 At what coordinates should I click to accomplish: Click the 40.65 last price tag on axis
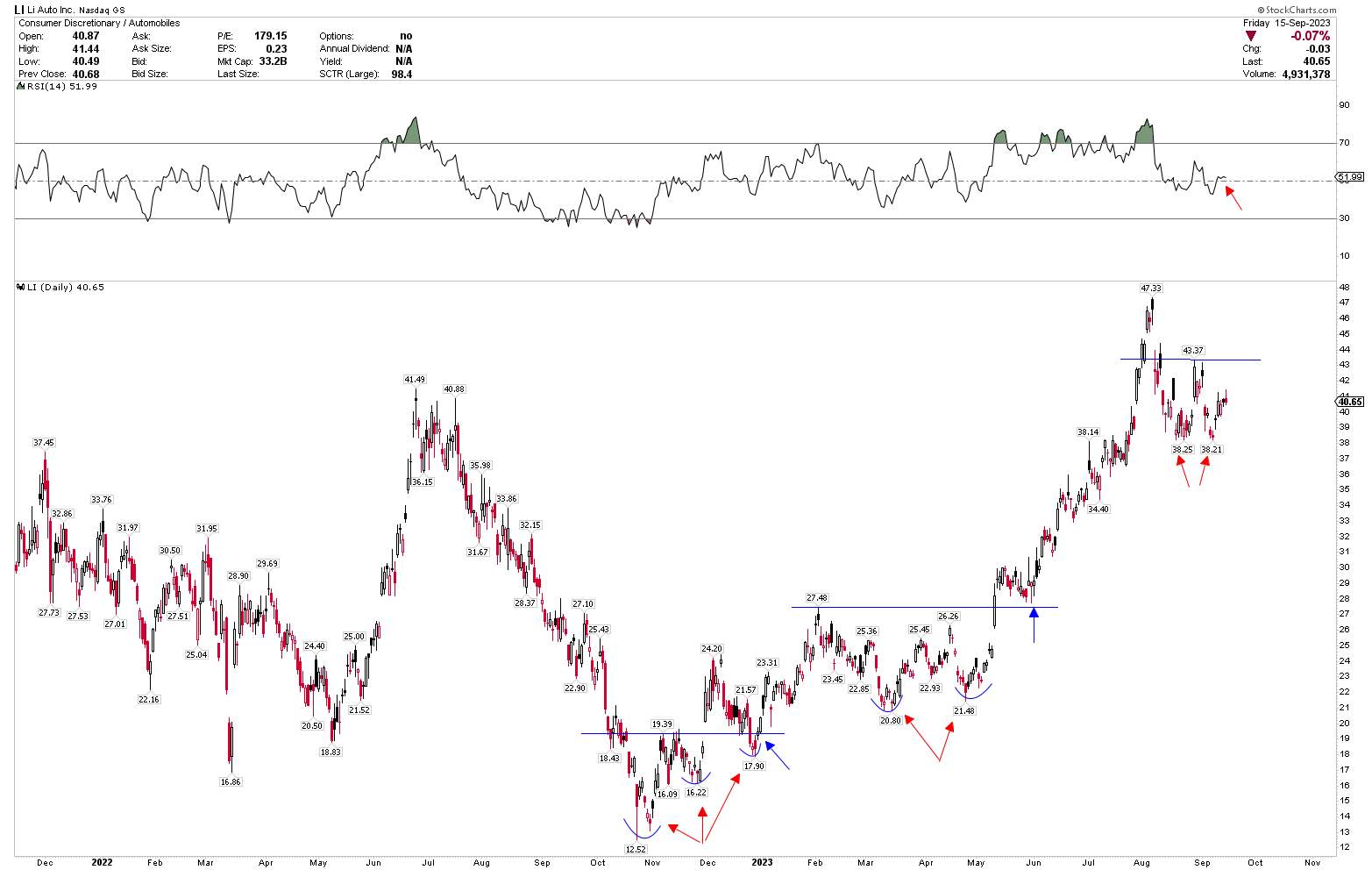[1351, 402]
